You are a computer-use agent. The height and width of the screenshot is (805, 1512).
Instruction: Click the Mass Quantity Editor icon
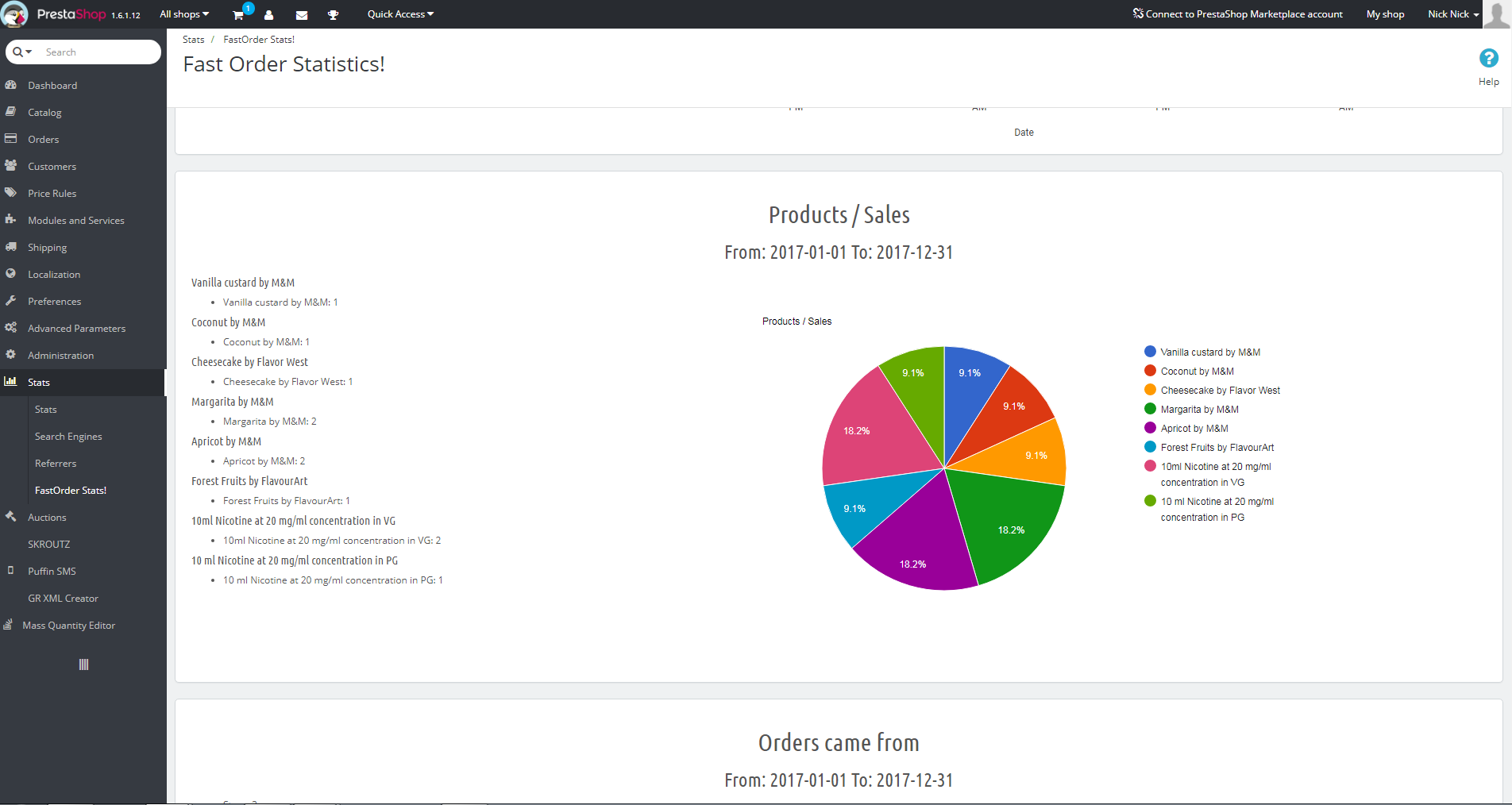click(8, 625)
